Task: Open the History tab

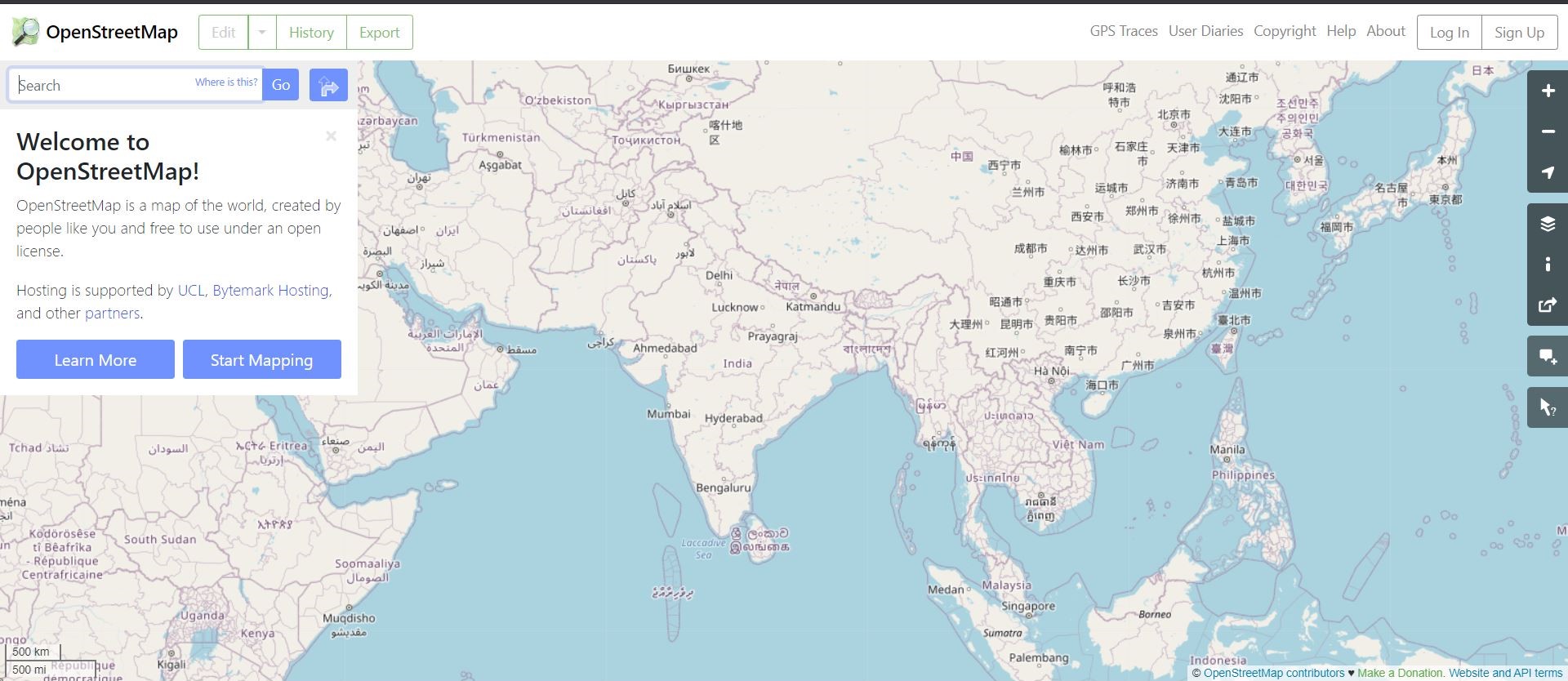Action: (x=311, y=33)
